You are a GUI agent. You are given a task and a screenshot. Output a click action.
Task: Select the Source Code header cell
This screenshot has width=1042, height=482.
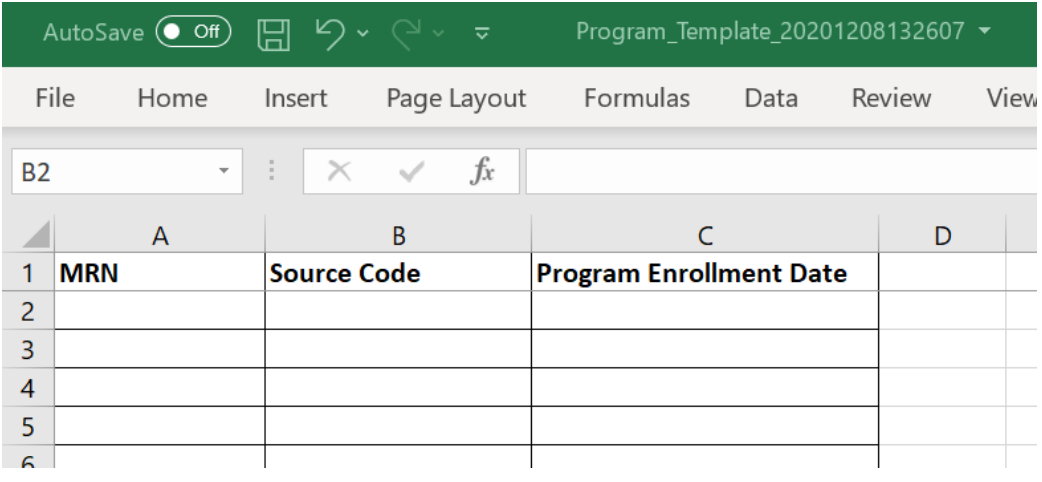pyautogui.click(x=398, y=273)
